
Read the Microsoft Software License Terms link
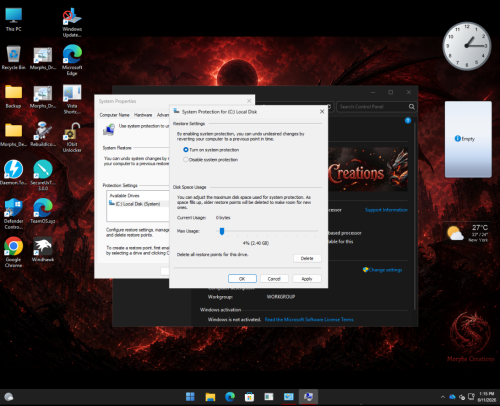pyautogui.click(x=309, y=319)
